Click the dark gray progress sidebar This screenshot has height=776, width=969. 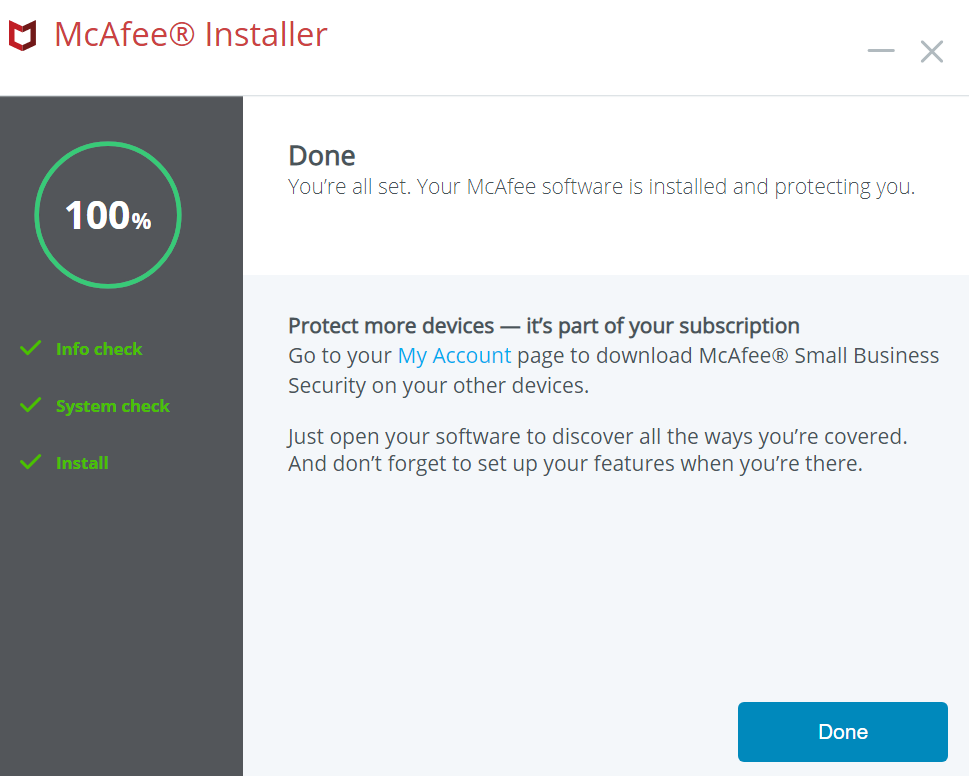tap(121, 600)
